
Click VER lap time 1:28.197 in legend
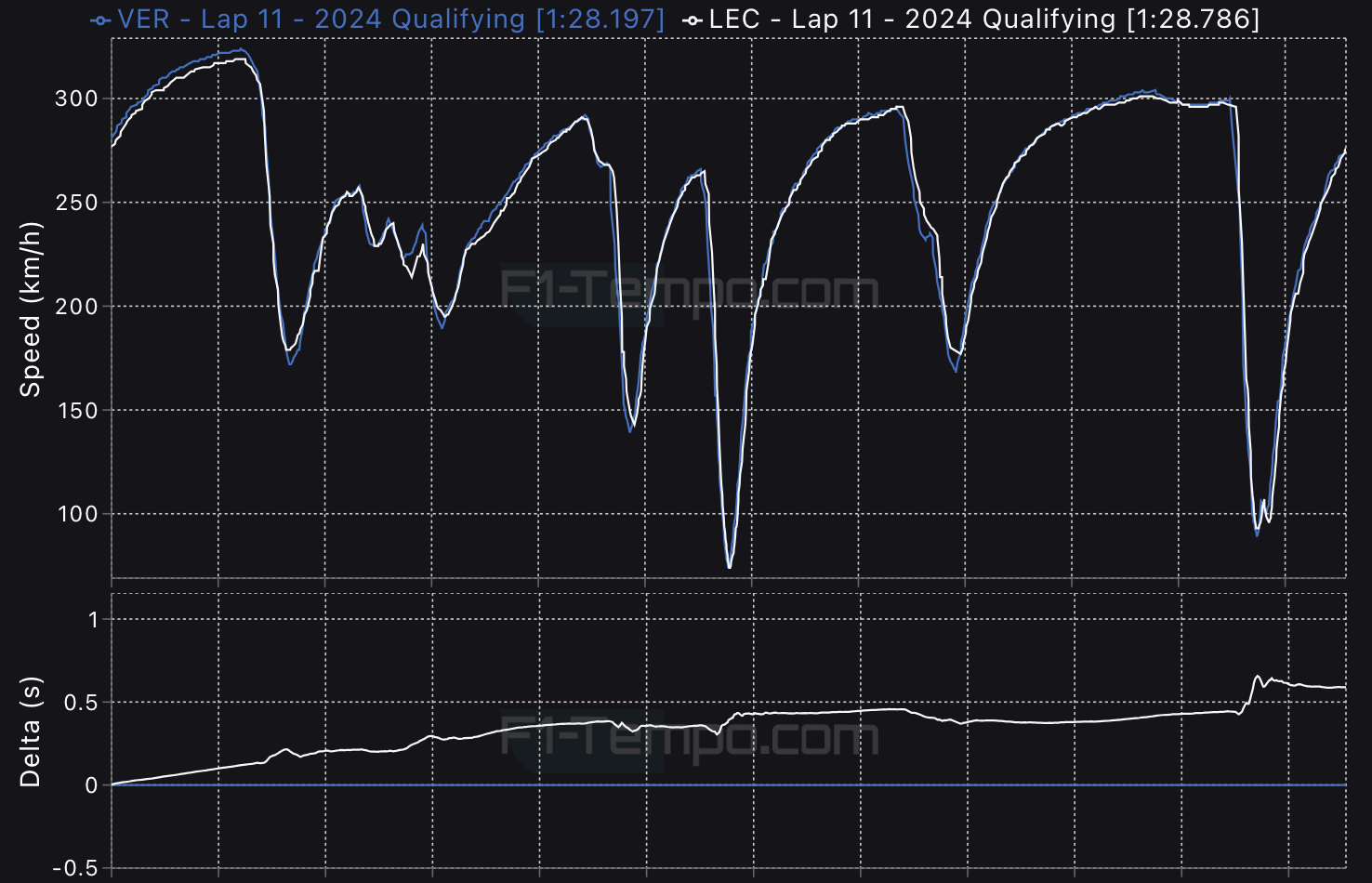pyautogui.click(x=601, y=20)
